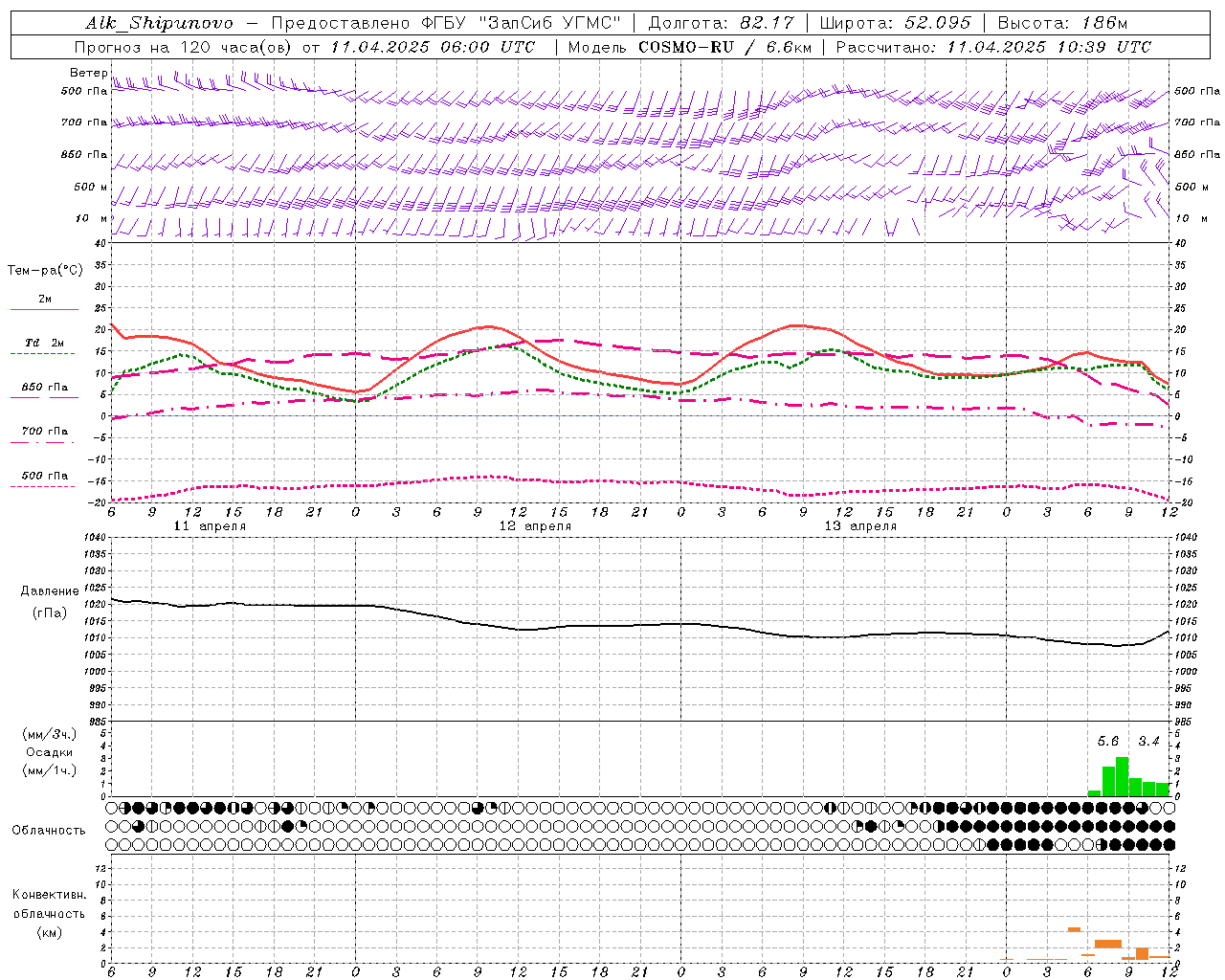Click the '(мм/3ч.)' precipitation unit label
This screenshot has width=1225, height=980.
tap(50, 734)
